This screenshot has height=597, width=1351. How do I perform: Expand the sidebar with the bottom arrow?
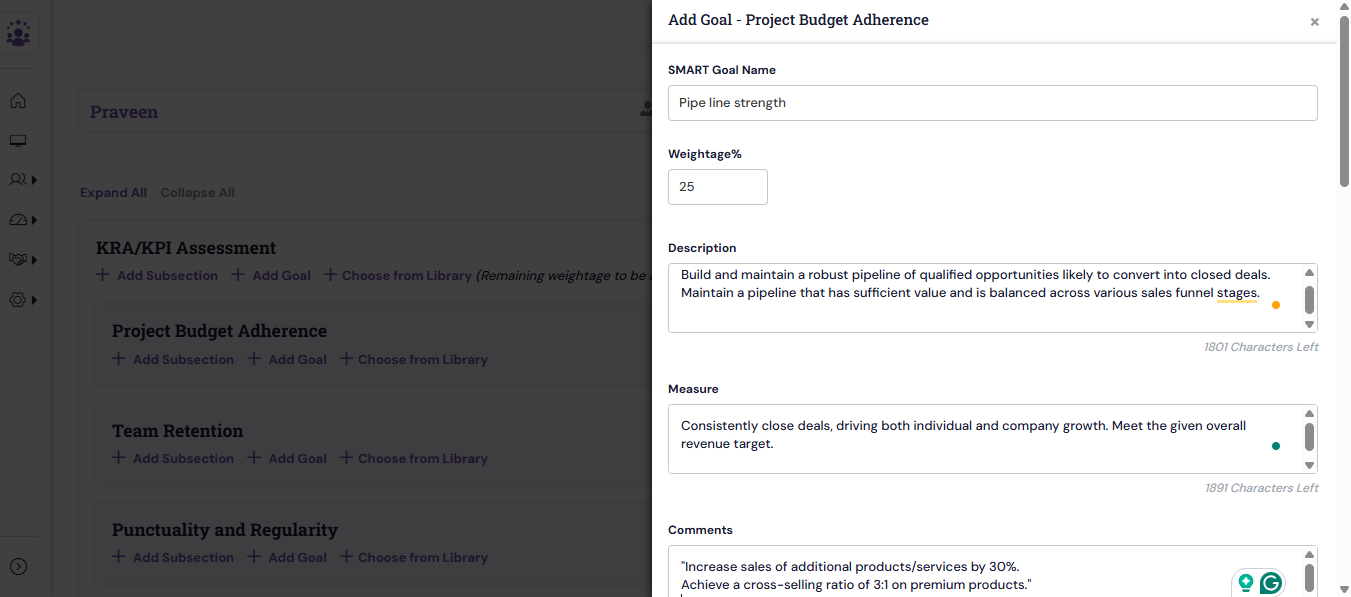[x=18, y=567]
